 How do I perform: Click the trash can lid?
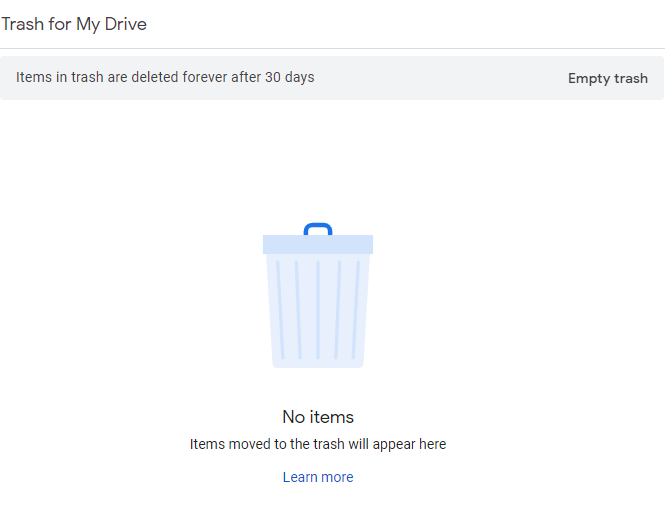pyautogui.click(x=318, y=244)
